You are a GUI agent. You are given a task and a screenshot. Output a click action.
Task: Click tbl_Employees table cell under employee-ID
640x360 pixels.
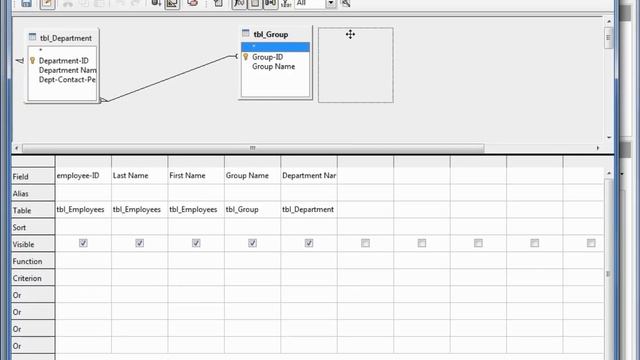(83, 209)
